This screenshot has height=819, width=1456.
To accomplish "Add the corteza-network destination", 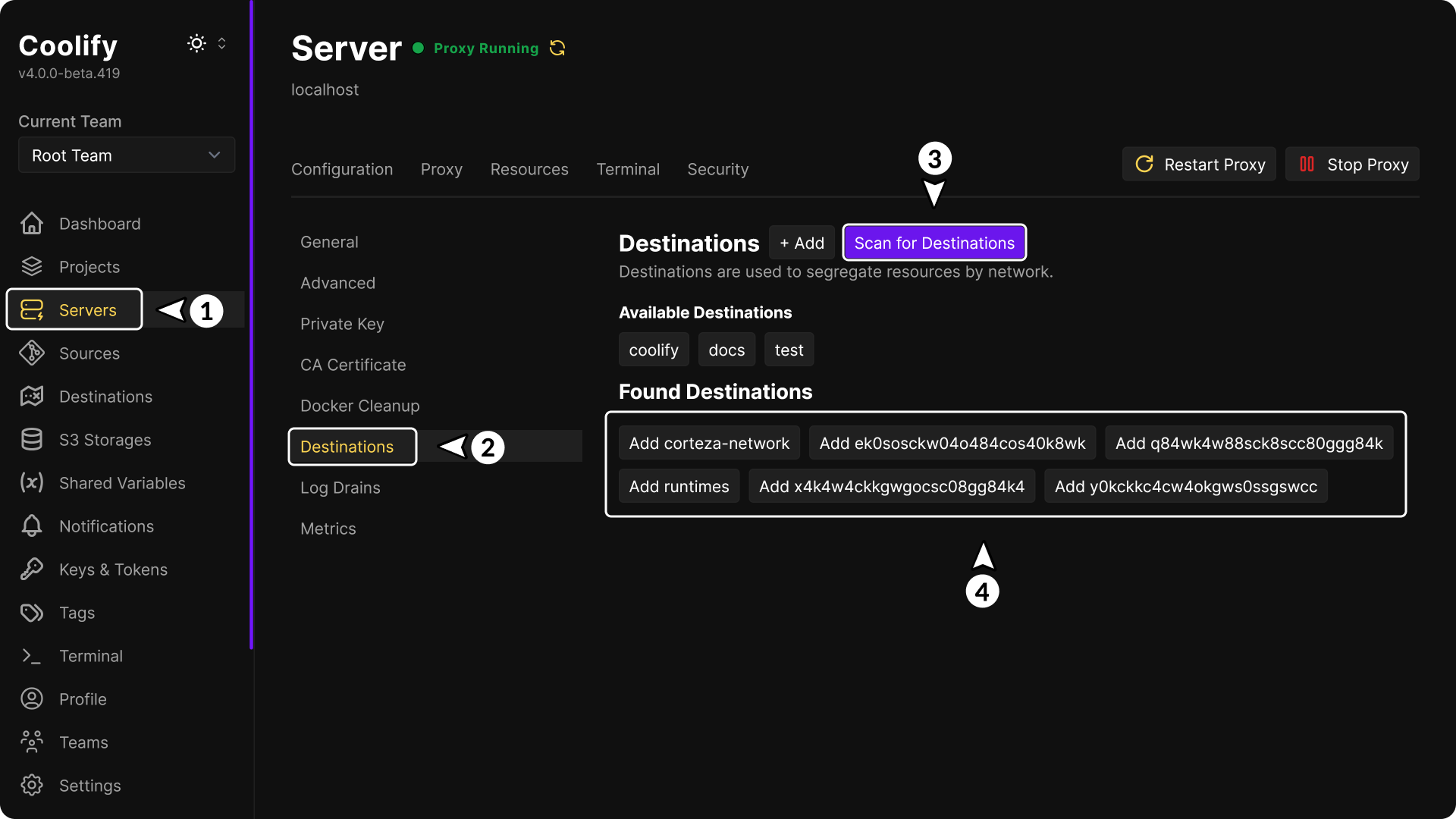I will pos(708,444).
